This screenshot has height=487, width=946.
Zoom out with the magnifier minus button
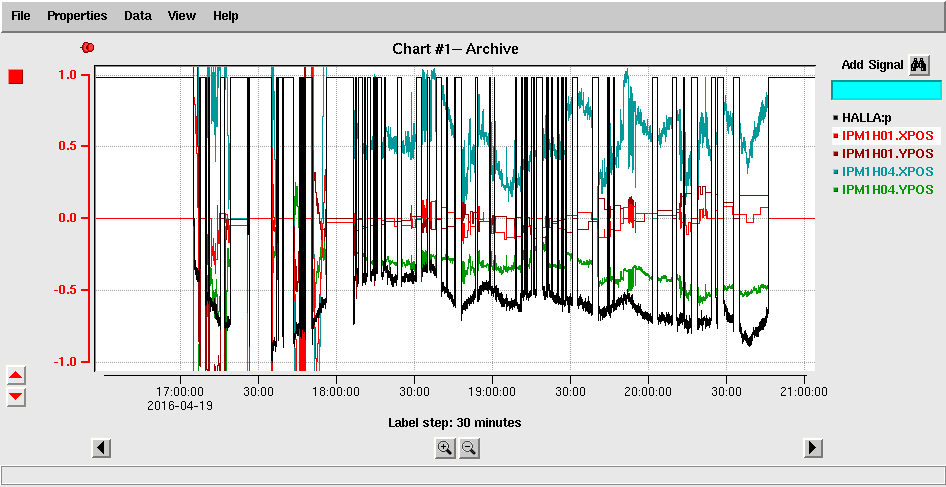[469, 448]
